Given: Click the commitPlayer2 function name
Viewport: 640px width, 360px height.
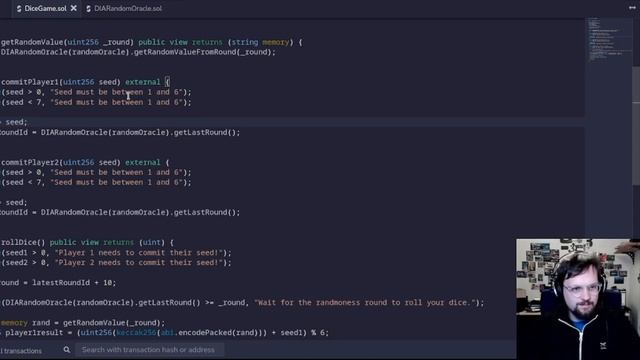Looking at the screenshot, I should [x=30, y=162].
